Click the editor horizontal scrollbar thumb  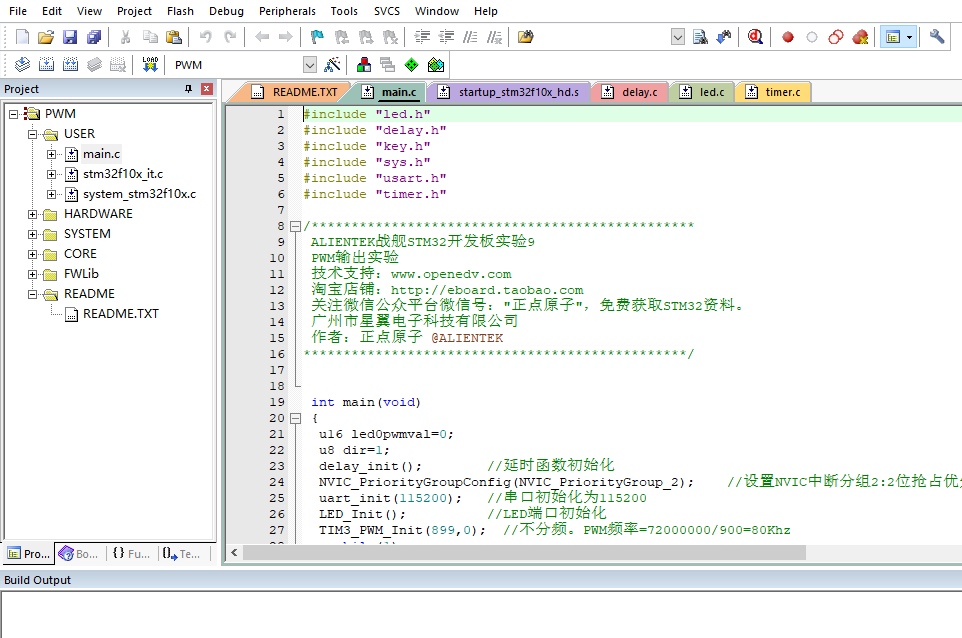tap(525, 553)
